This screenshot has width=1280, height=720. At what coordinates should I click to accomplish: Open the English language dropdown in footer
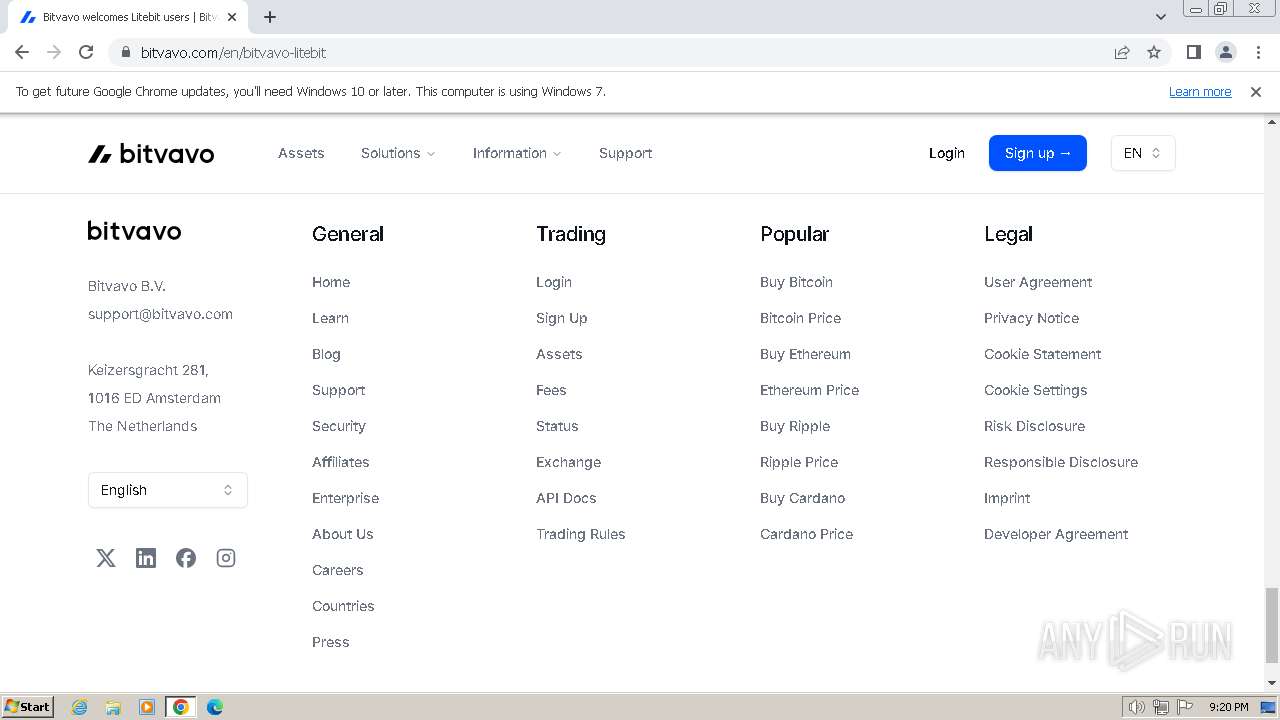tap(168, 490)
